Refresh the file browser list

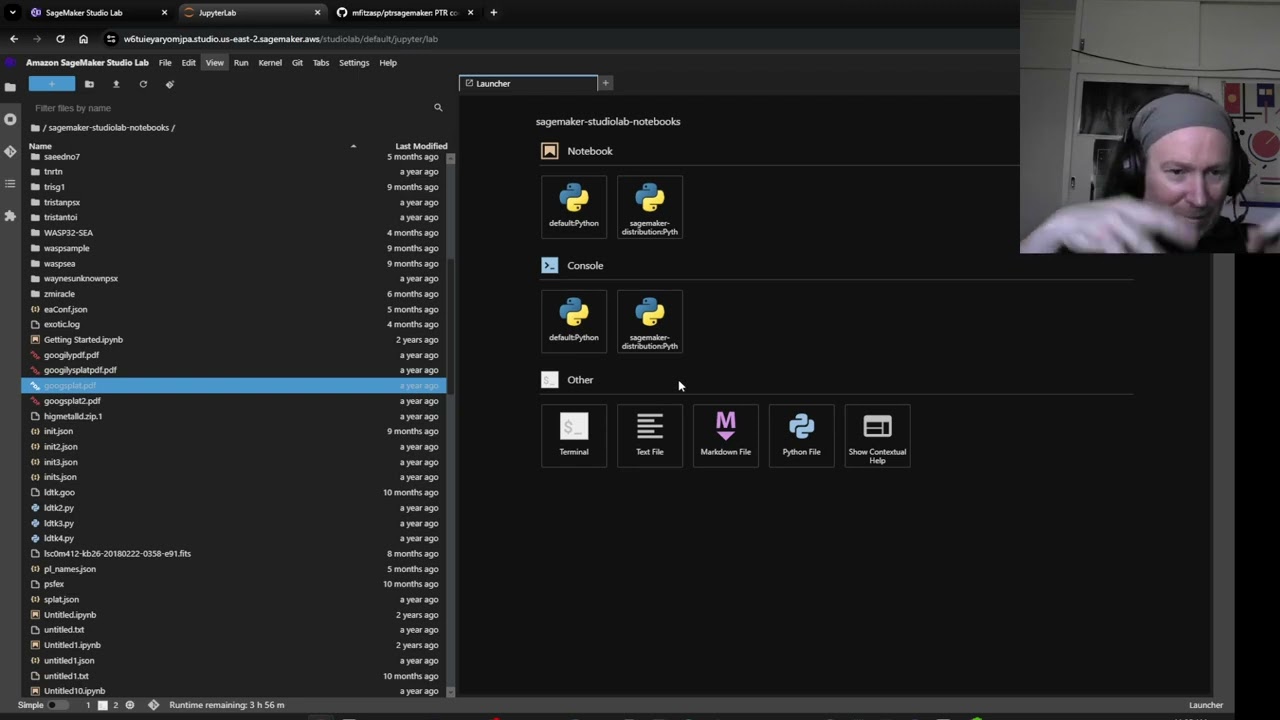pyautogui.click(x=143, y=84)
